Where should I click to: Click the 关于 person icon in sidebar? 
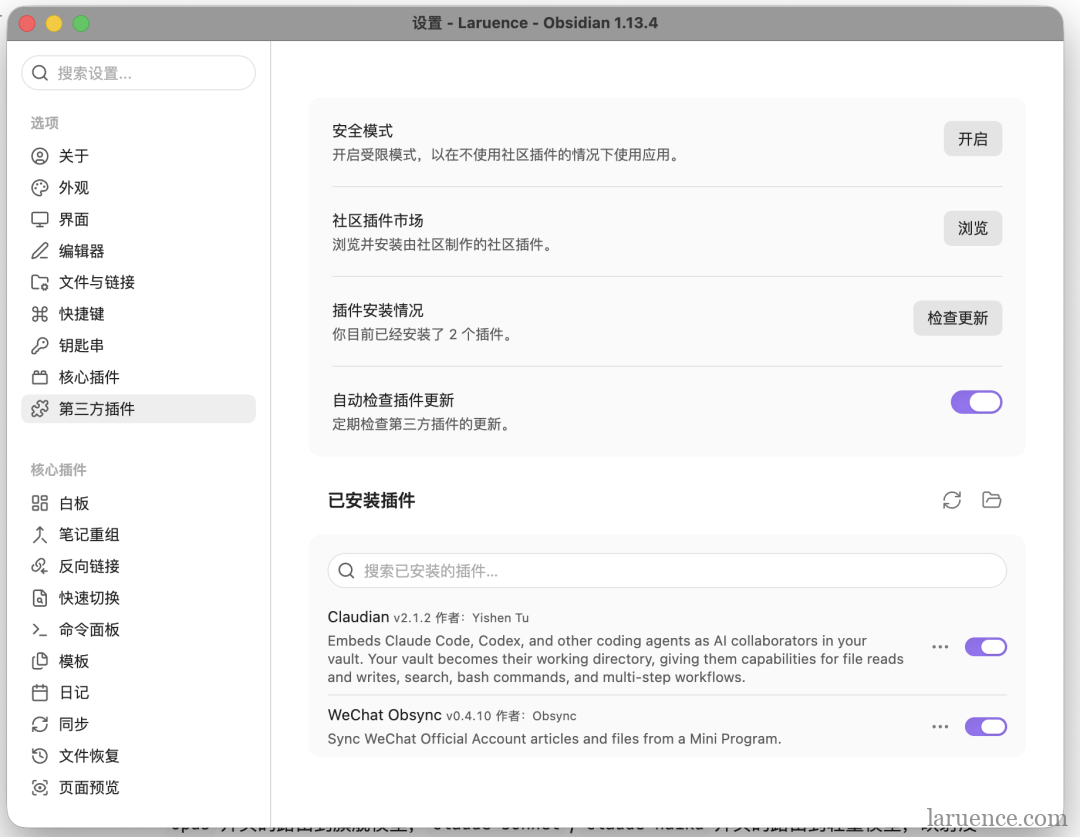(40, 156)
